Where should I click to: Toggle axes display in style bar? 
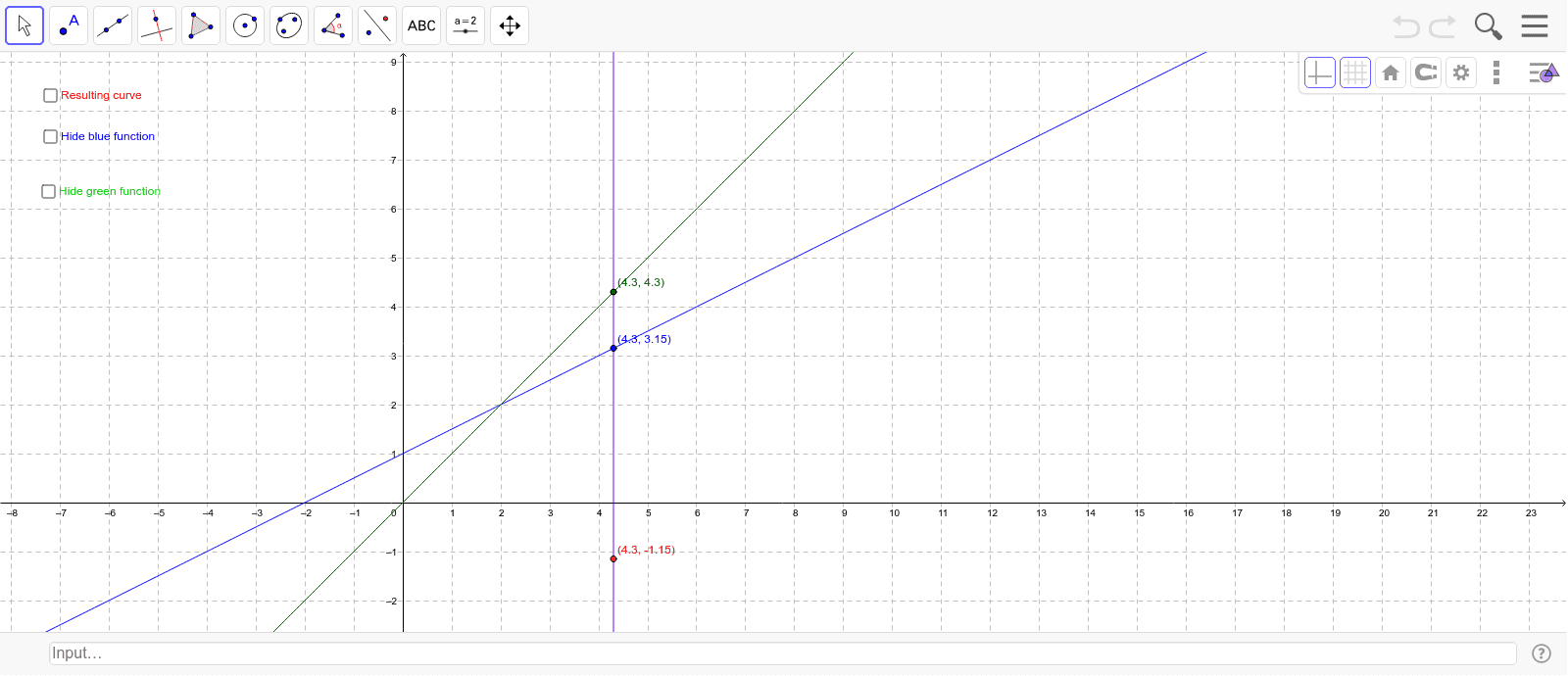1320,72
